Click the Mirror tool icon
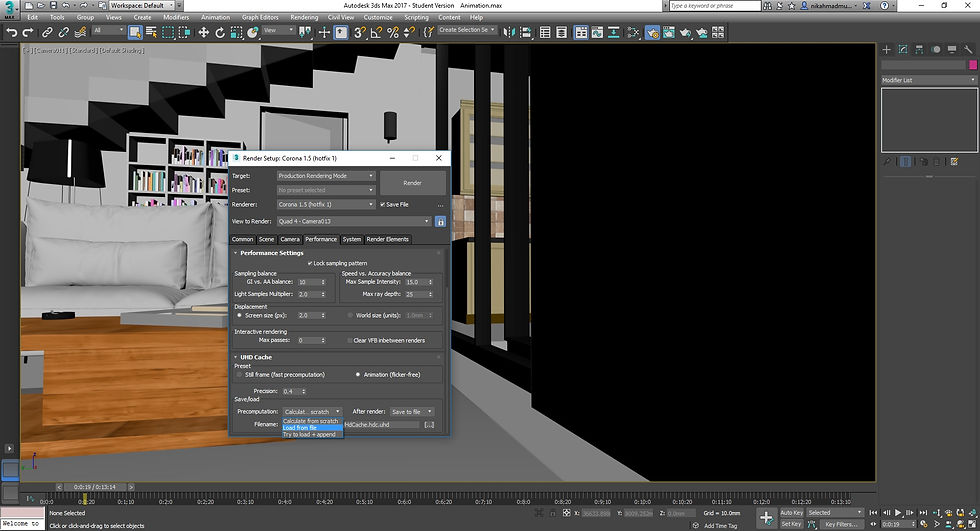 point(509,32)
